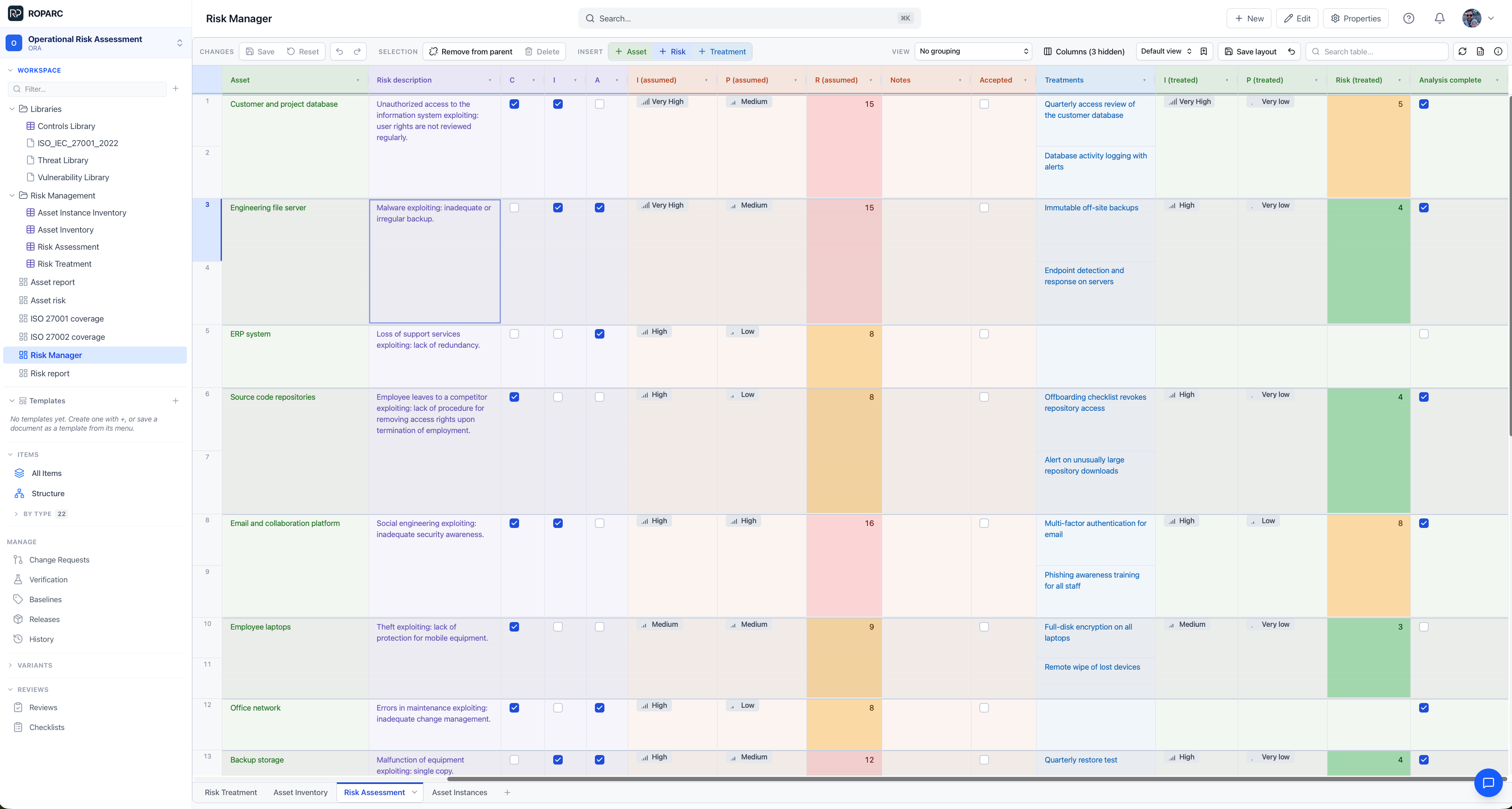Click the New button
Viewport: 1512px width, 809px height.
[x=1249, y=18]
